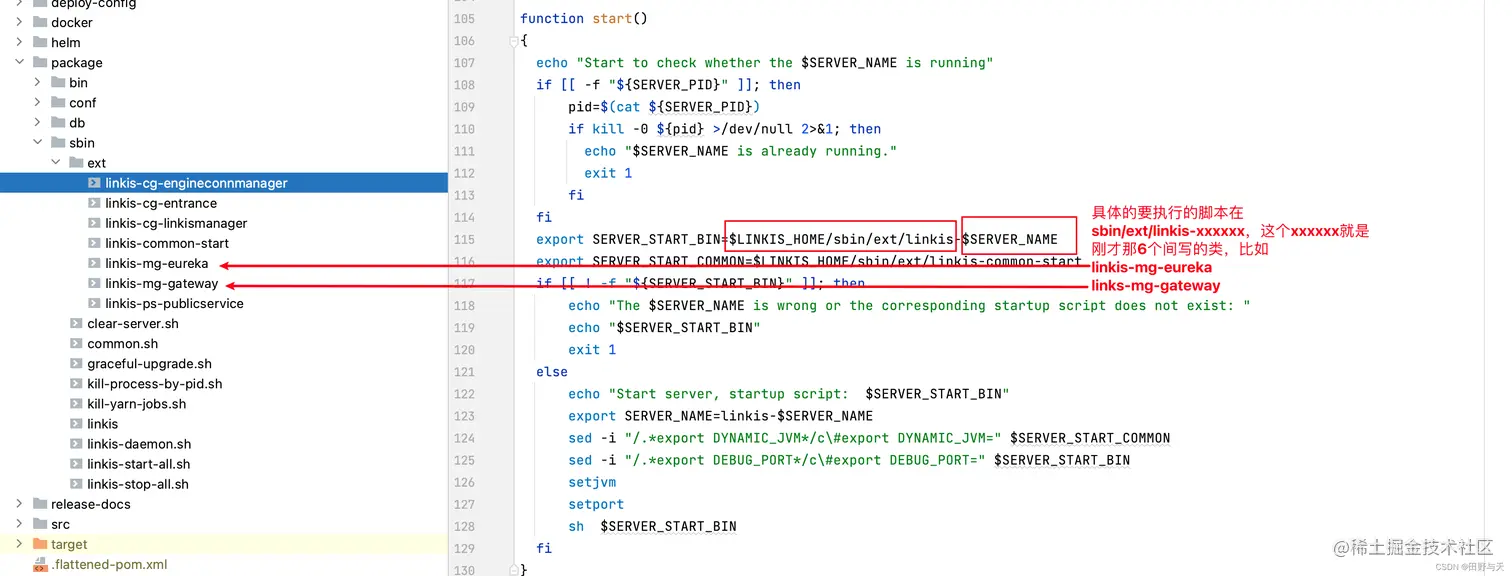The image size is (1512, 576).
Task: Expand the db folder chevron
Action: [38, 123]
